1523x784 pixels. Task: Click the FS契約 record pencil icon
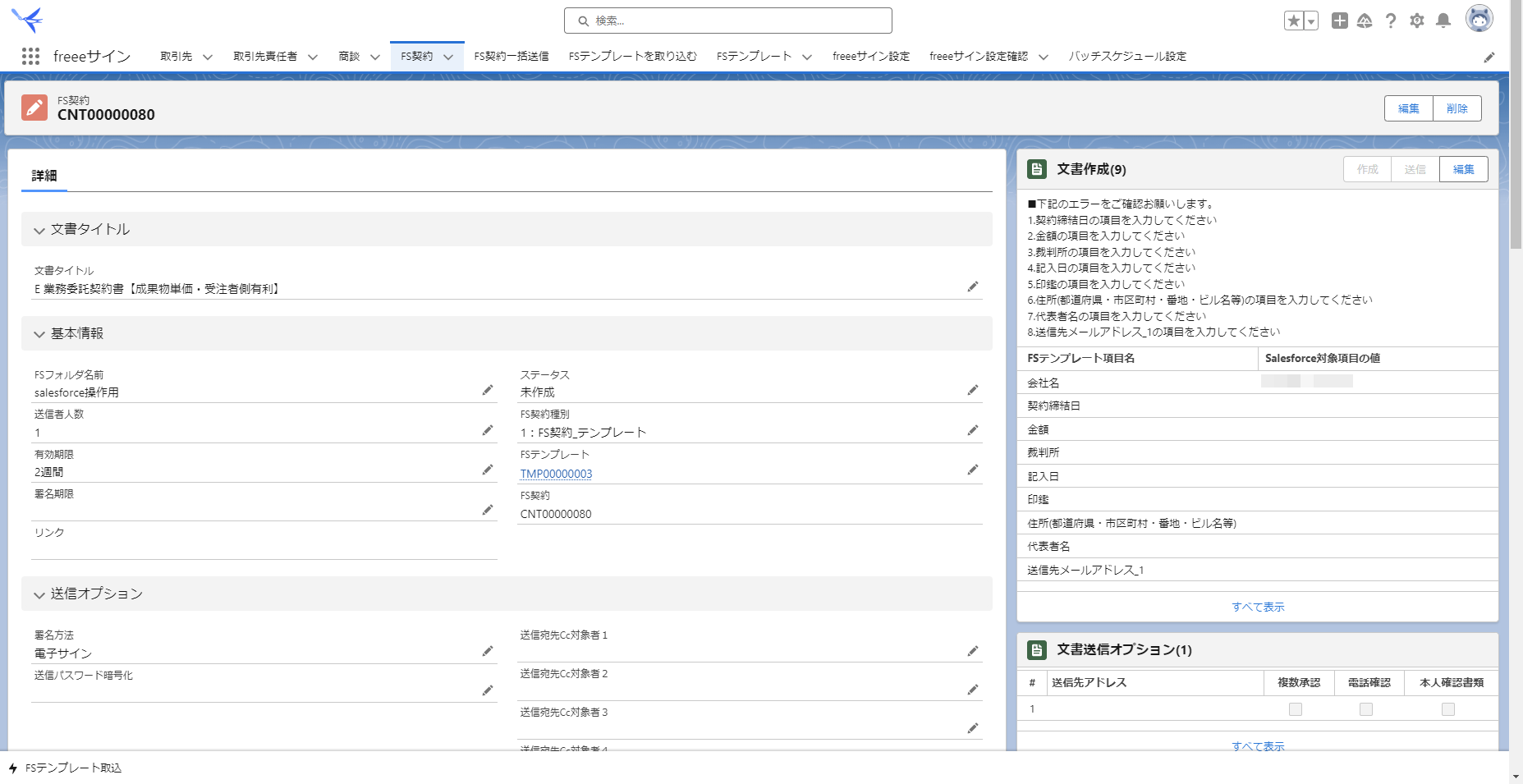tap(34, 108)
